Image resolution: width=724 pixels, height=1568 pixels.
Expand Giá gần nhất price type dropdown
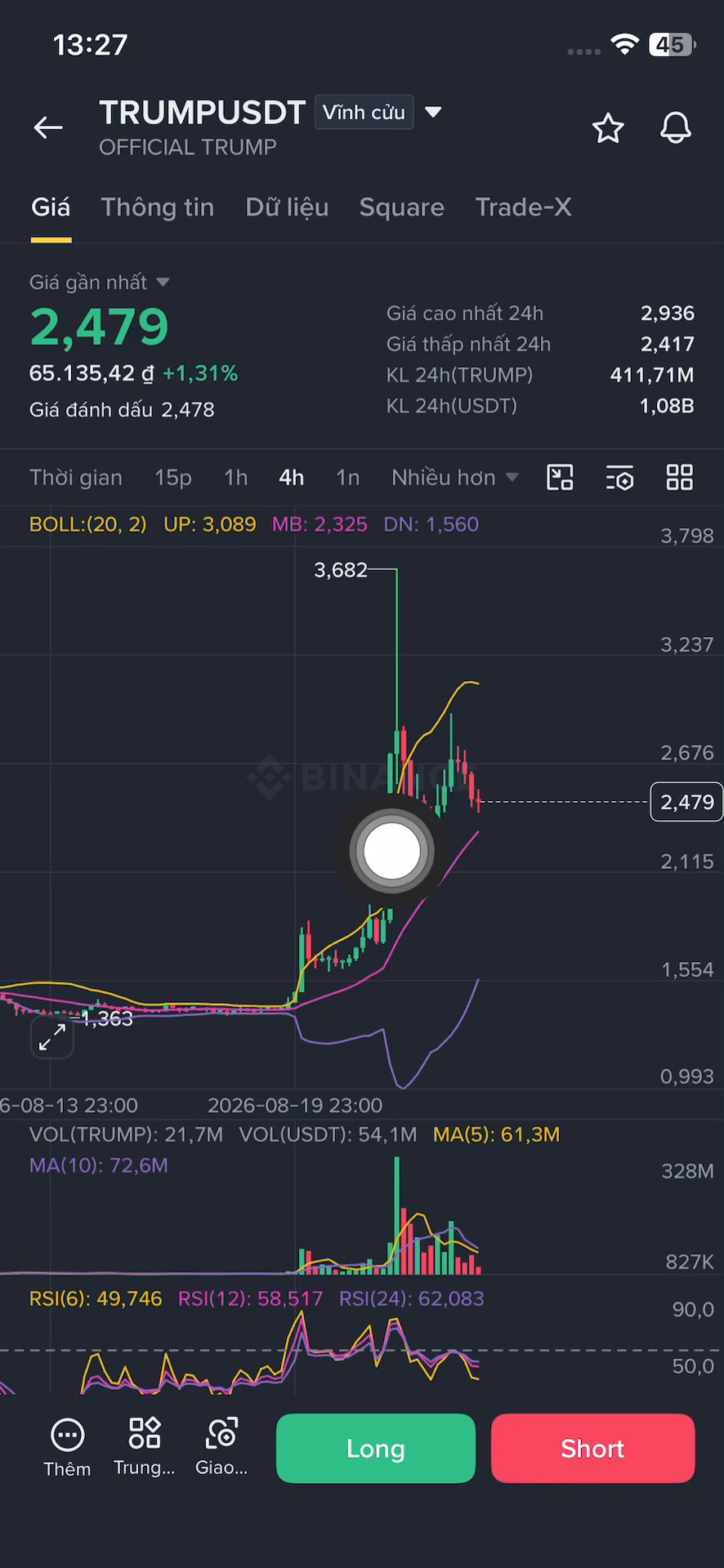click(163, 283)
